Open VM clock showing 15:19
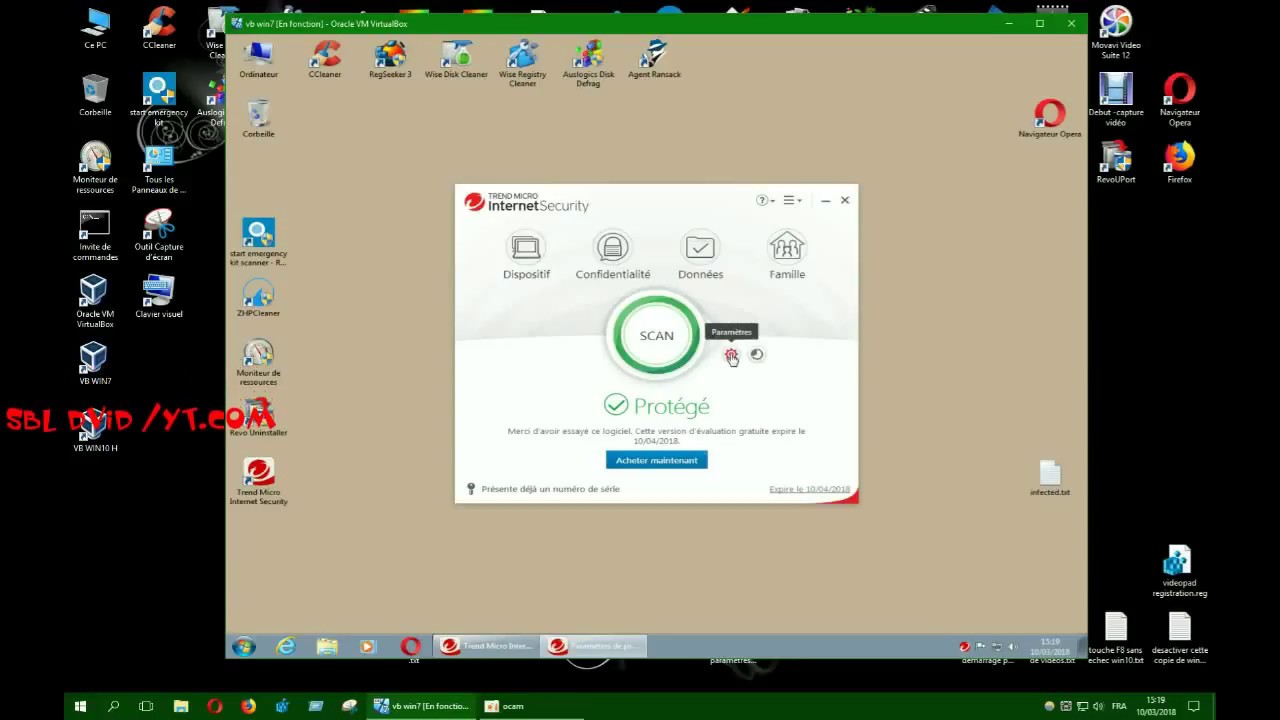The width and height of the screenshot is (1280, 720). 1050,646
